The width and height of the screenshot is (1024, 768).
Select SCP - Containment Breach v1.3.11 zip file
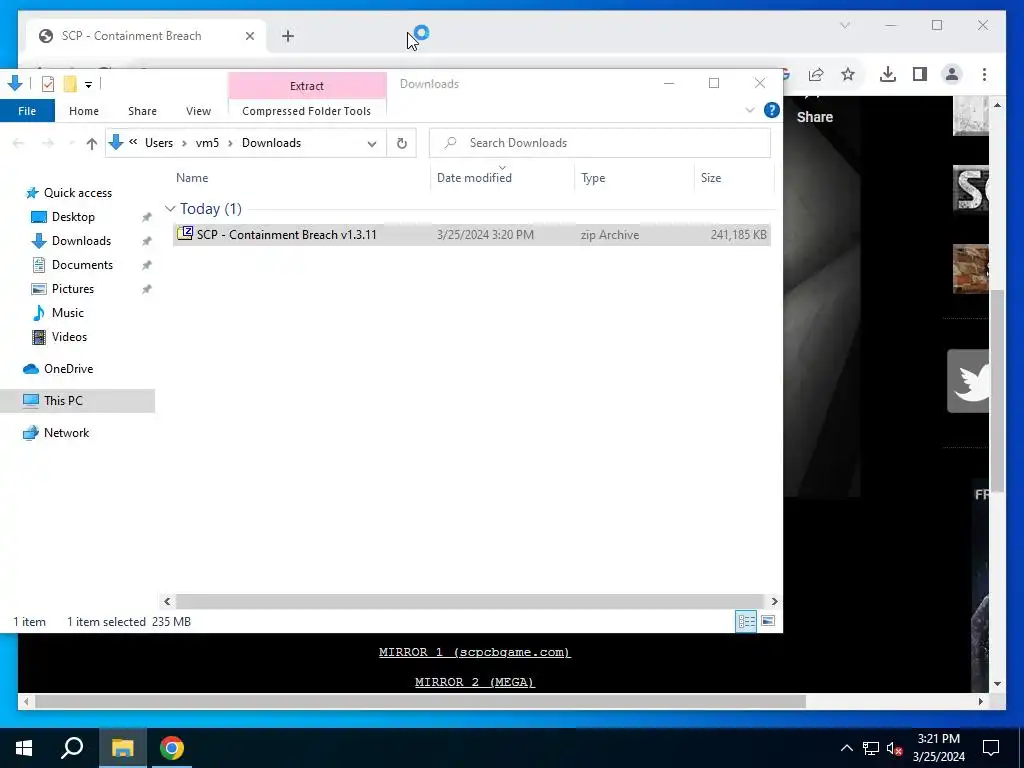[471, 234]
